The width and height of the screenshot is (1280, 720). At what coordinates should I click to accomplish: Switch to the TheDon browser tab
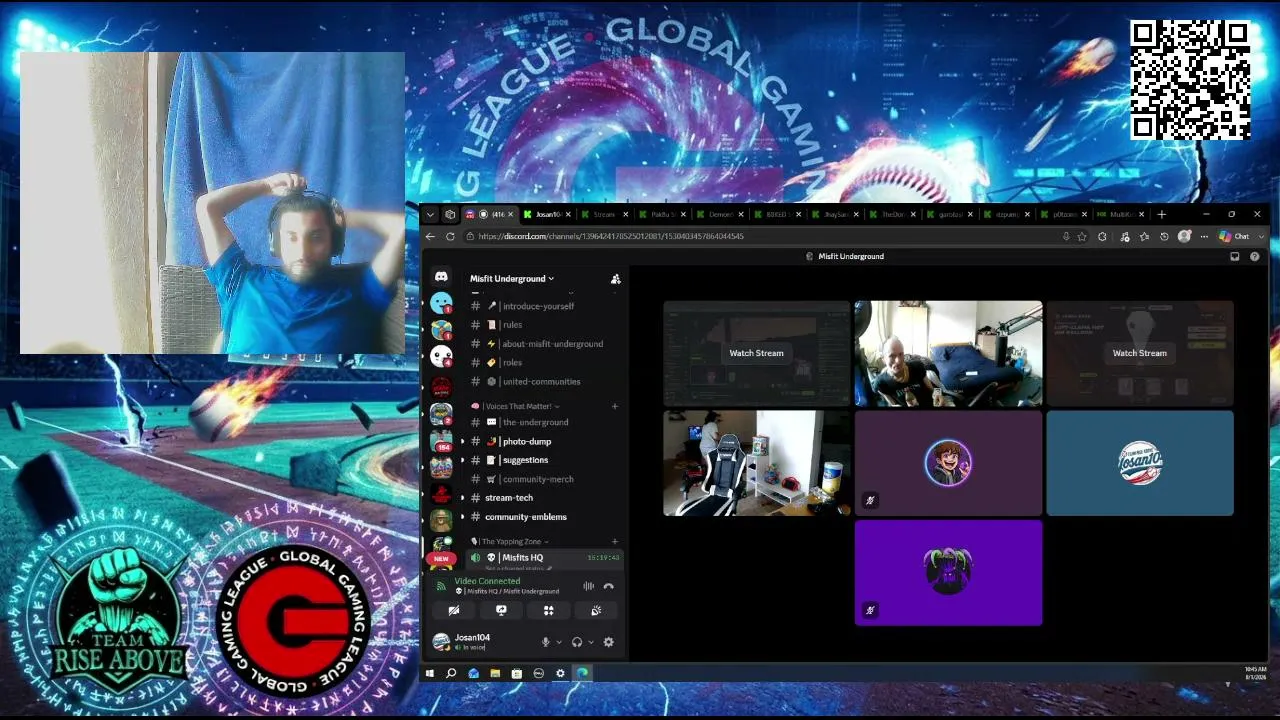click(x=893, y=214)
